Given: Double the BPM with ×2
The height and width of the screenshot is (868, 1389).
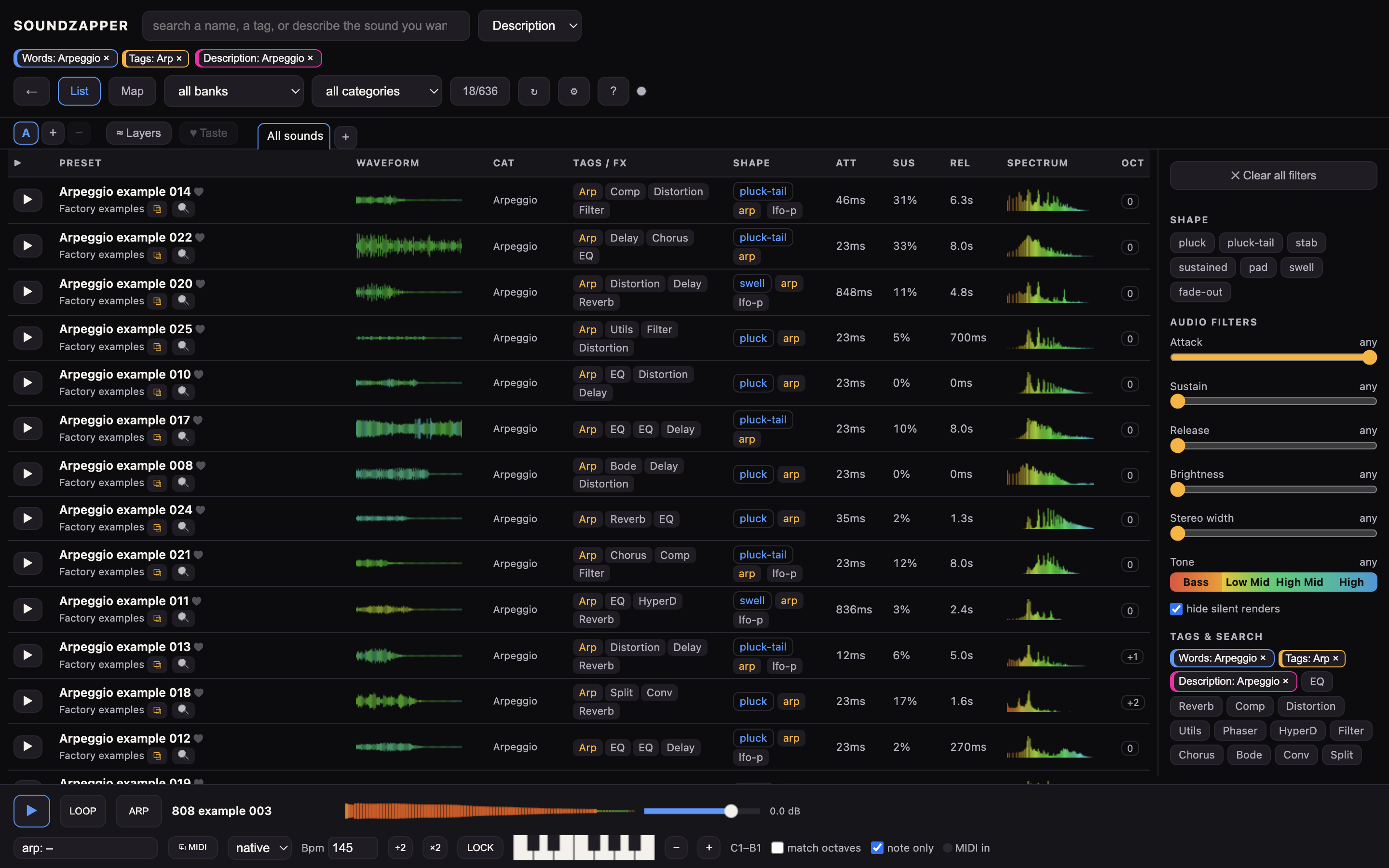Looking at the screenshot, I should 435,847.
